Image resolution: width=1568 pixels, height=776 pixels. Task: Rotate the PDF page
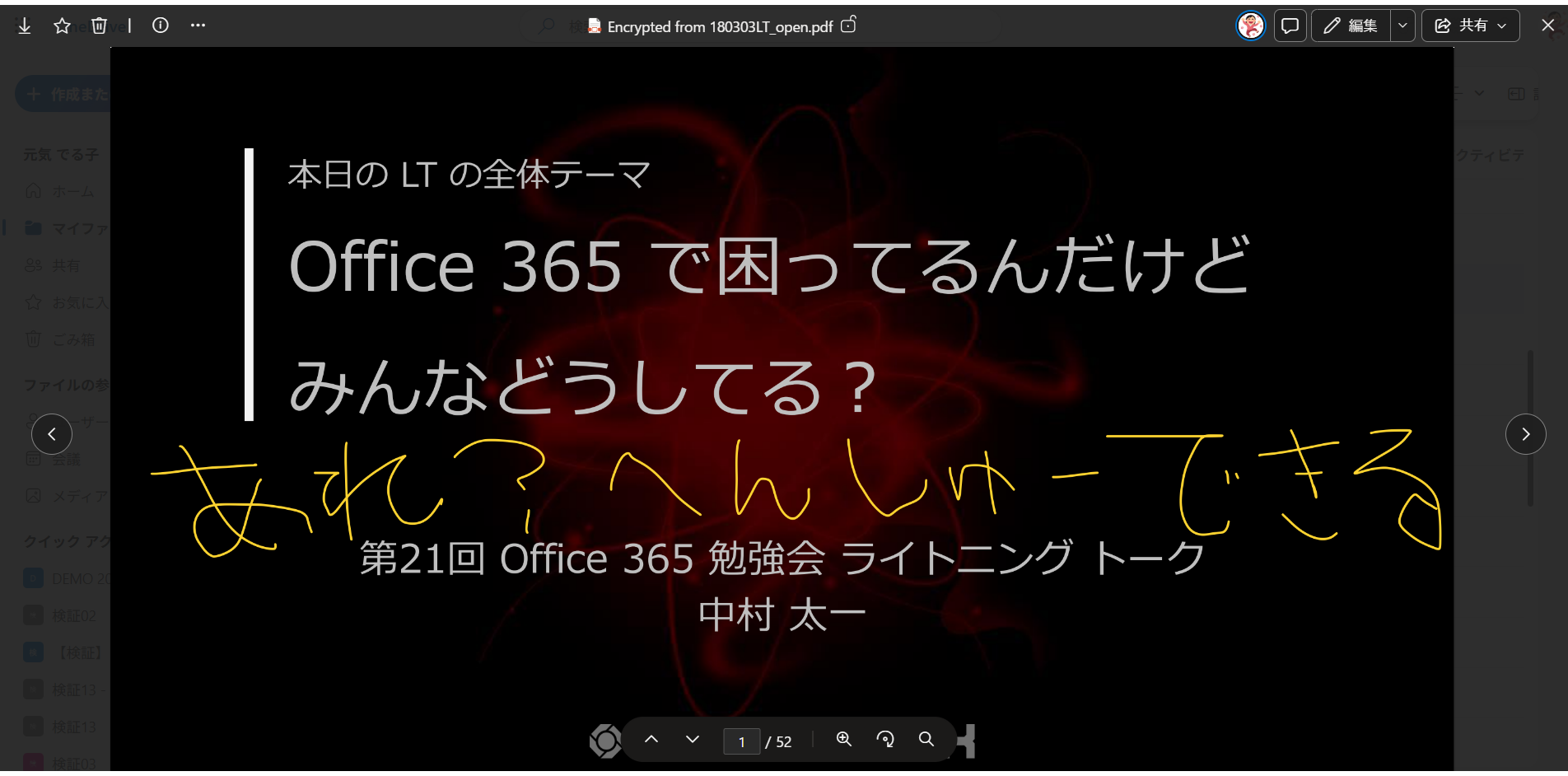[x=885, y=739]
